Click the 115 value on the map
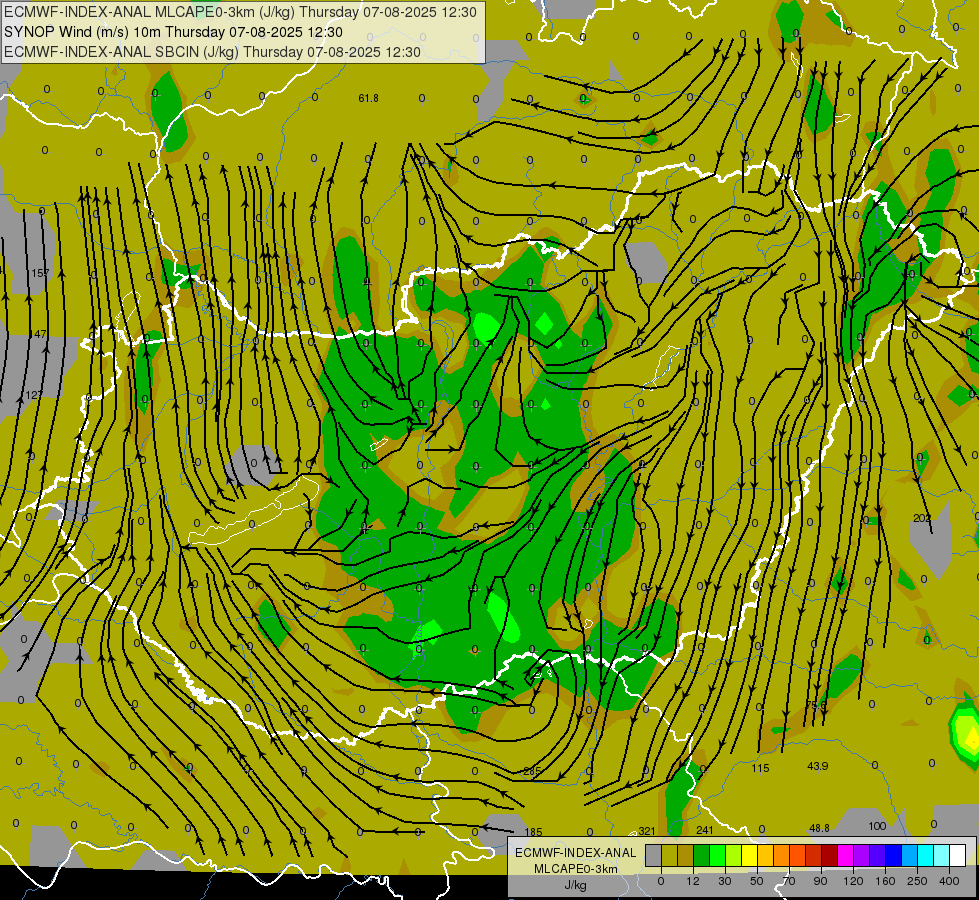 tap(760, 768)
